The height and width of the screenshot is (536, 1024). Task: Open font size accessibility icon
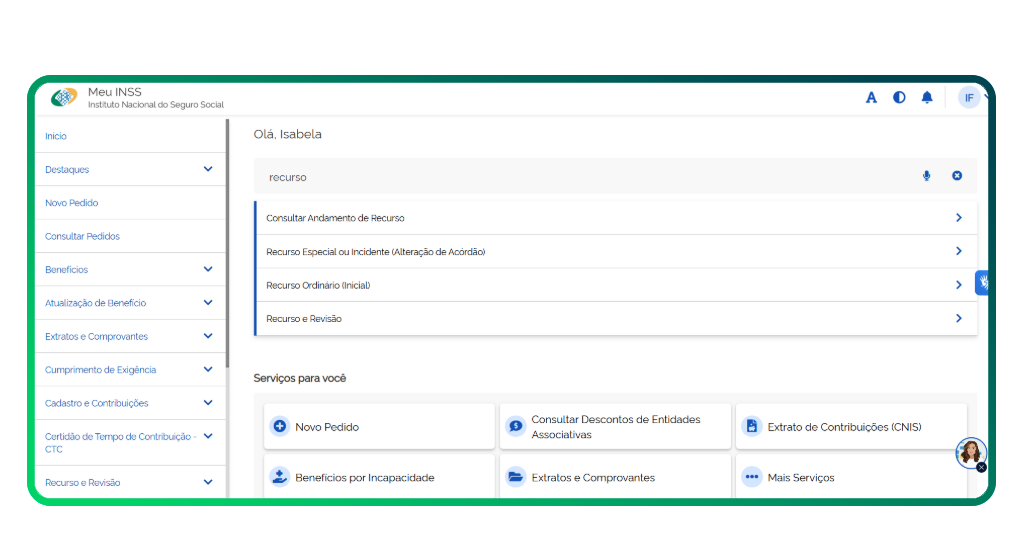click(x=871, y=98)
